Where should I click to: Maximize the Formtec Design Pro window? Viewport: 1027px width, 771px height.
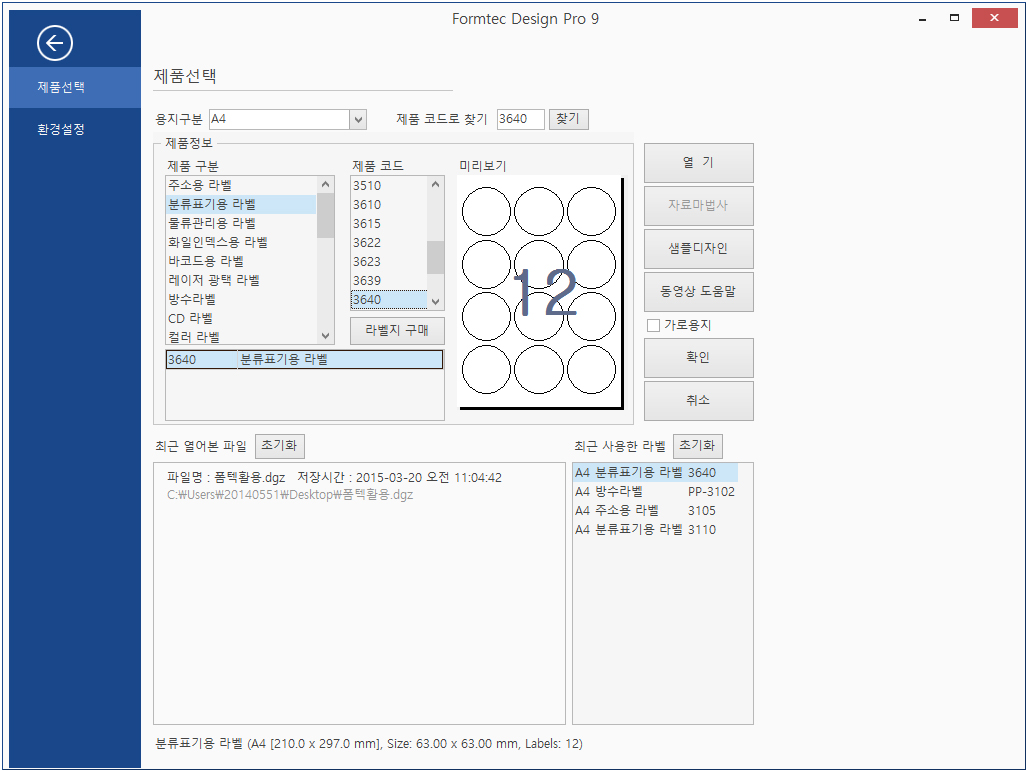tap(954, 18)
